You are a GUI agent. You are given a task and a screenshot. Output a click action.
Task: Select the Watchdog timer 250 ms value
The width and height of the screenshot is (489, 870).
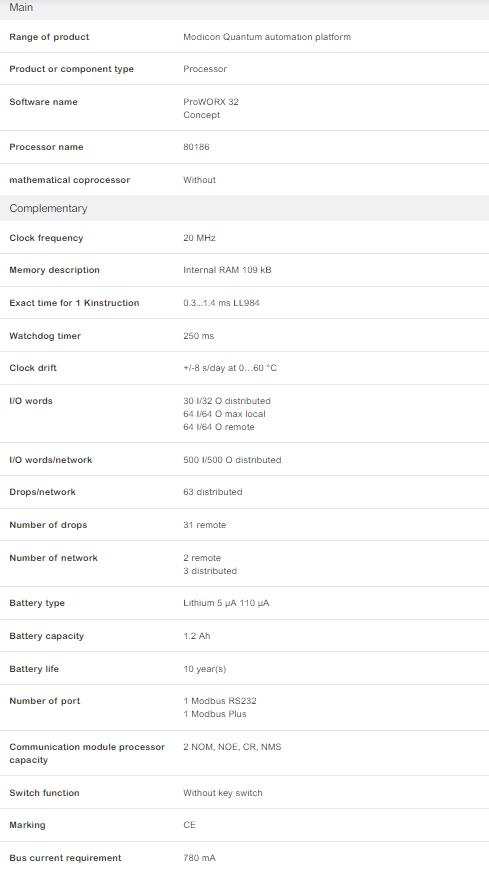point(199,336)
